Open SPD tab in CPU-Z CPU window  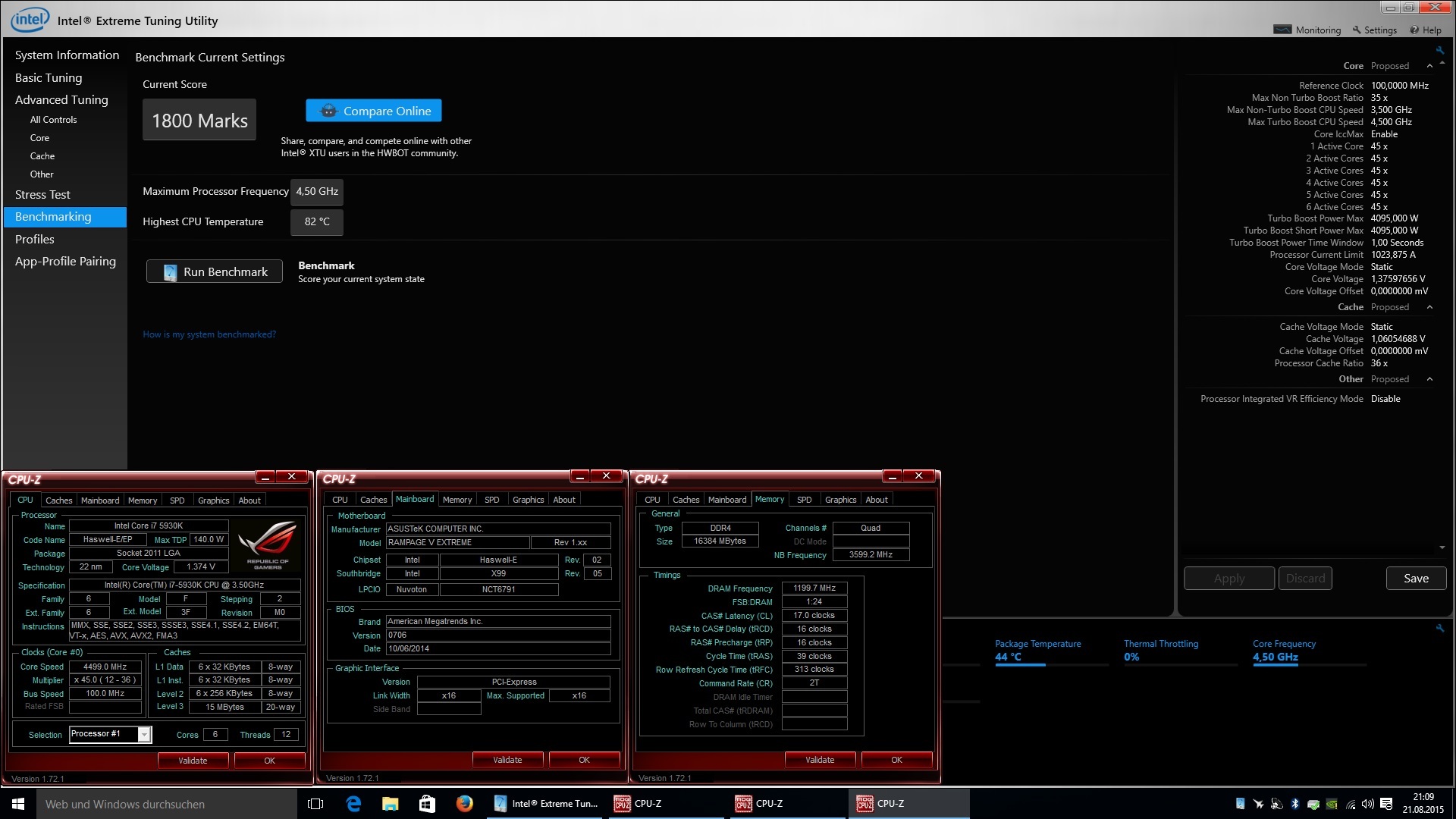point(177,500)
